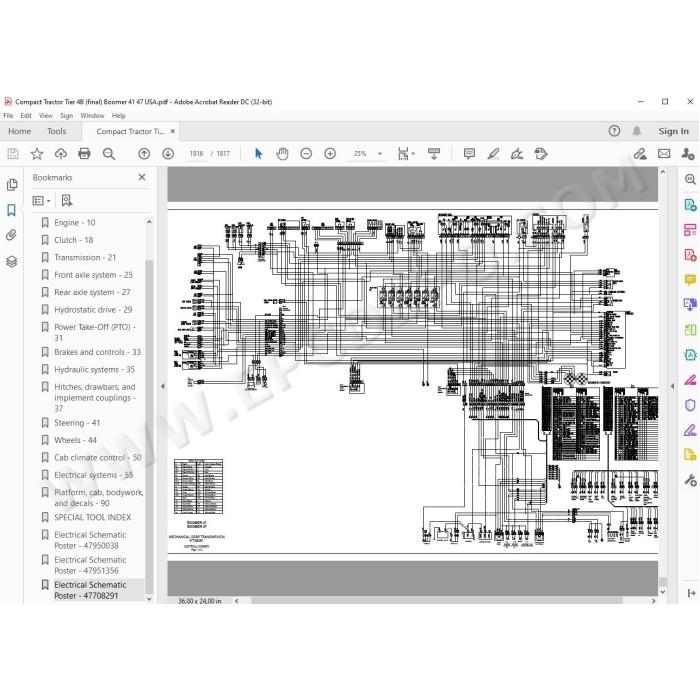Viewport: 700px width, 700px height.
Task: Click the Sign In button
Action: tap(673, 131)
